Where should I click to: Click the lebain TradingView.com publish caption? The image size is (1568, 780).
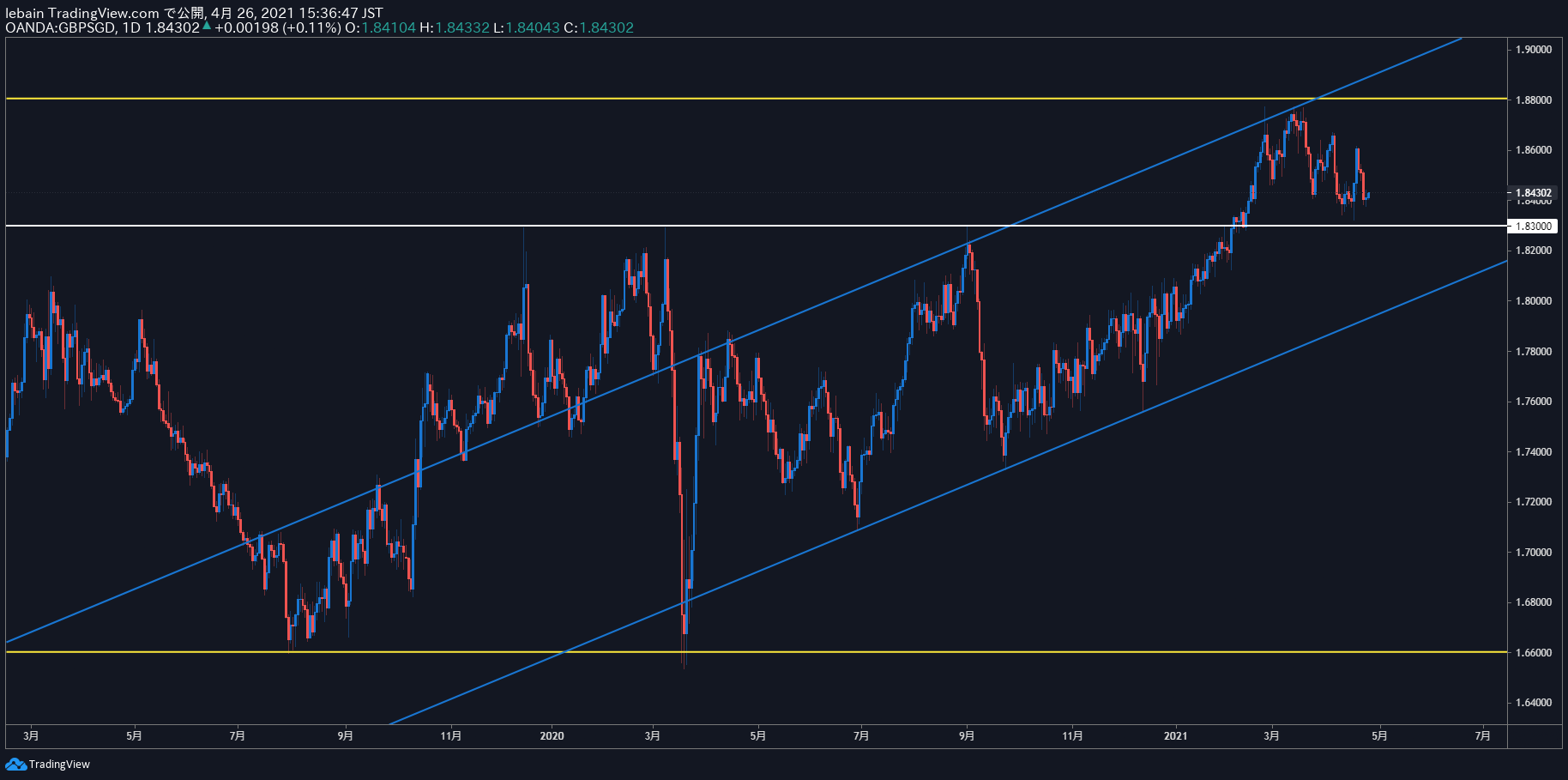pyautogui.click(x=194, y=13)
